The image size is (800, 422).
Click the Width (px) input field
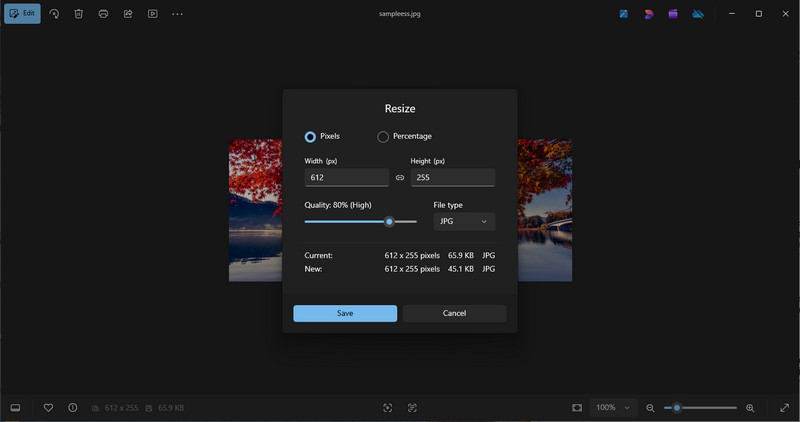point(346,178)
